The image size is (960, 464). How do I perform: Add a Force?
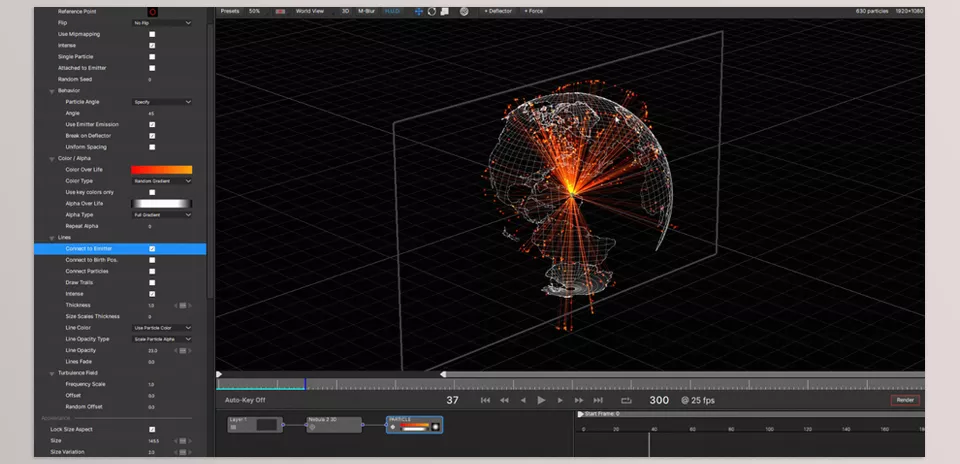click(x=533, y=11)
